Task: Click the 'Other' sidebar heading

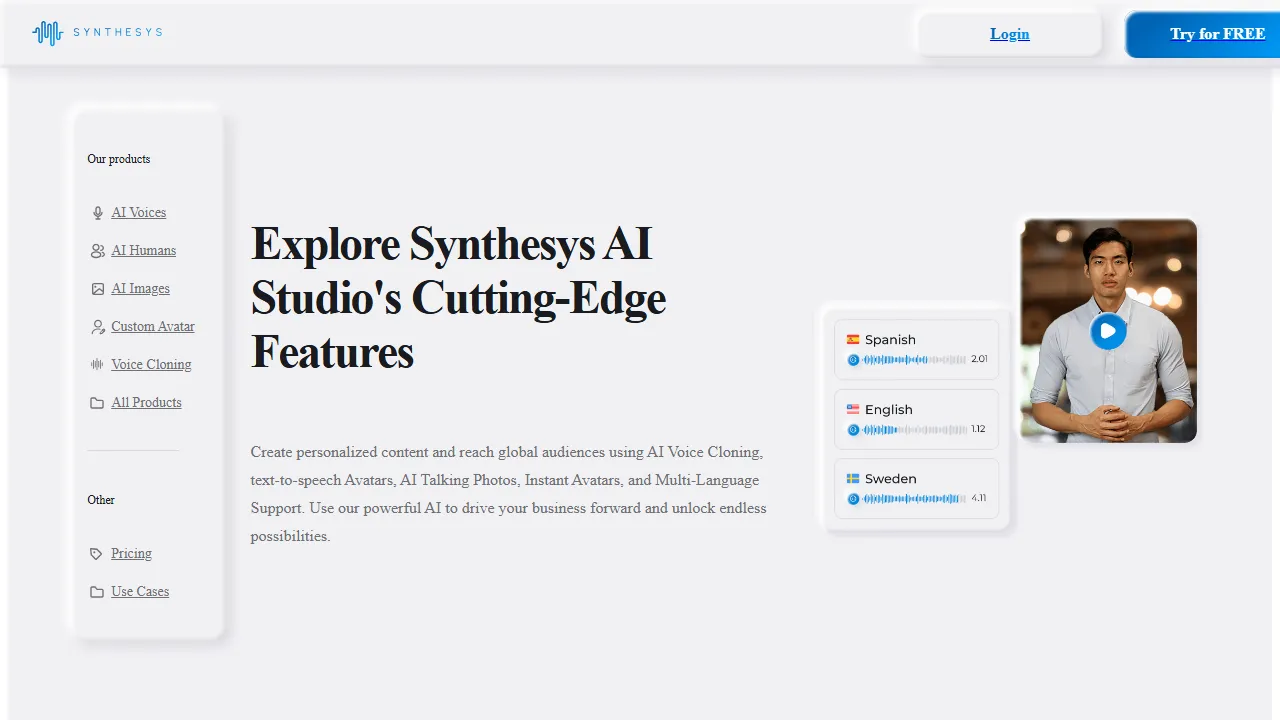Action: coord(101,500)
